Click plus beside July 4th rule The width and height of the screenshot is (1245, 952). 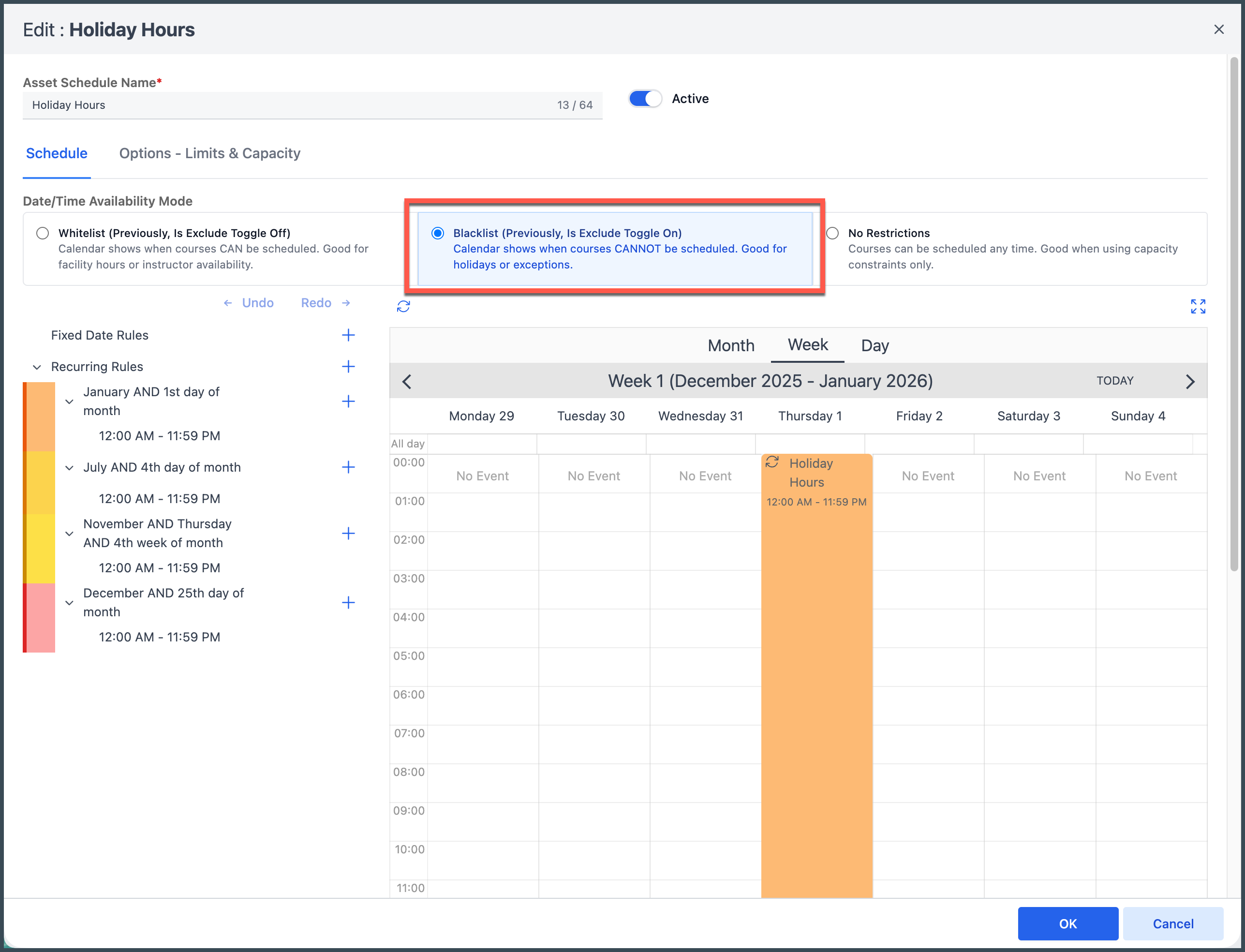348,467
